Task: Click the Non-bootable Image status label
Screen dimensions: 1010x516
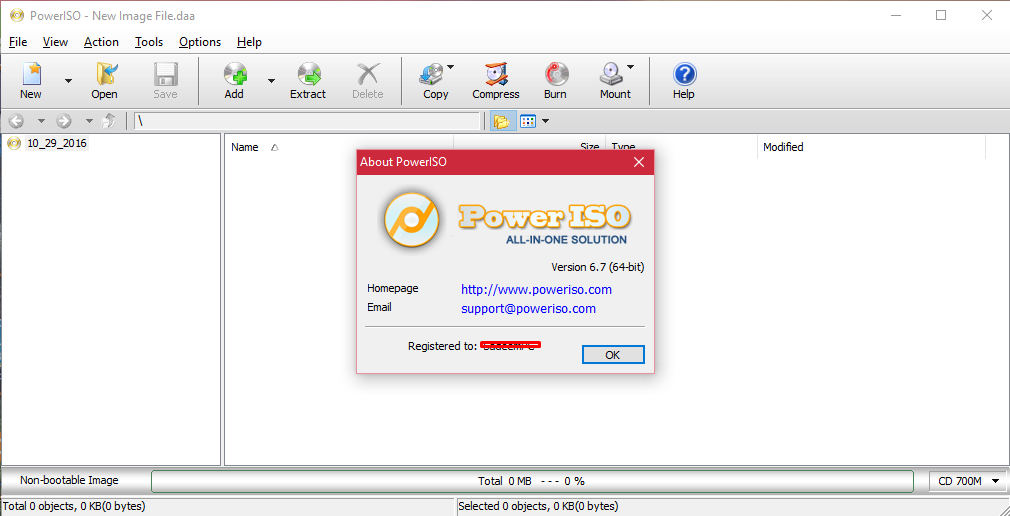Action: [70, 480]
